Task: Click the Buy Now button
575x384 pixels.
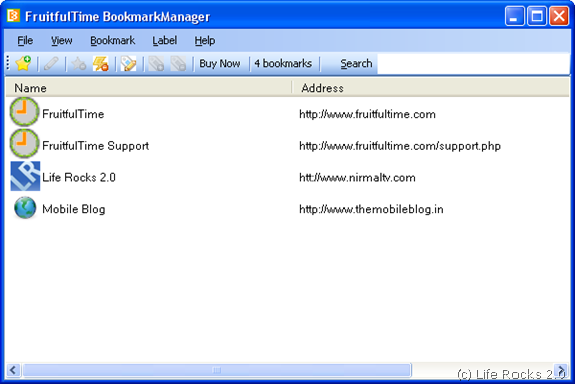Action: coord(220,63)
